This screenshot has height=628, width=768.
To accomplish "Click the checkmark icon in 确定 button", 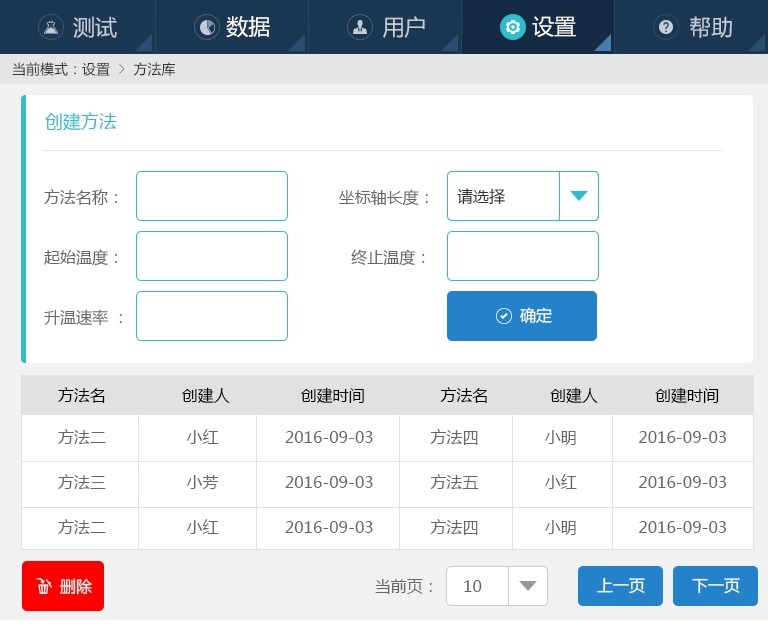I will click(x=504, y=316).
